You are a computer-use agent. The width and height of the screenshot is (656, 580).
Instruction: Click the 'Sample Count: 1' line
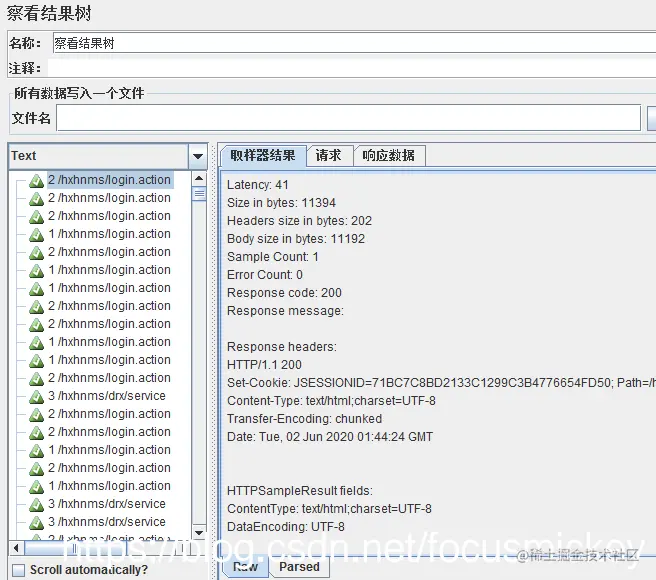[272, 257]
